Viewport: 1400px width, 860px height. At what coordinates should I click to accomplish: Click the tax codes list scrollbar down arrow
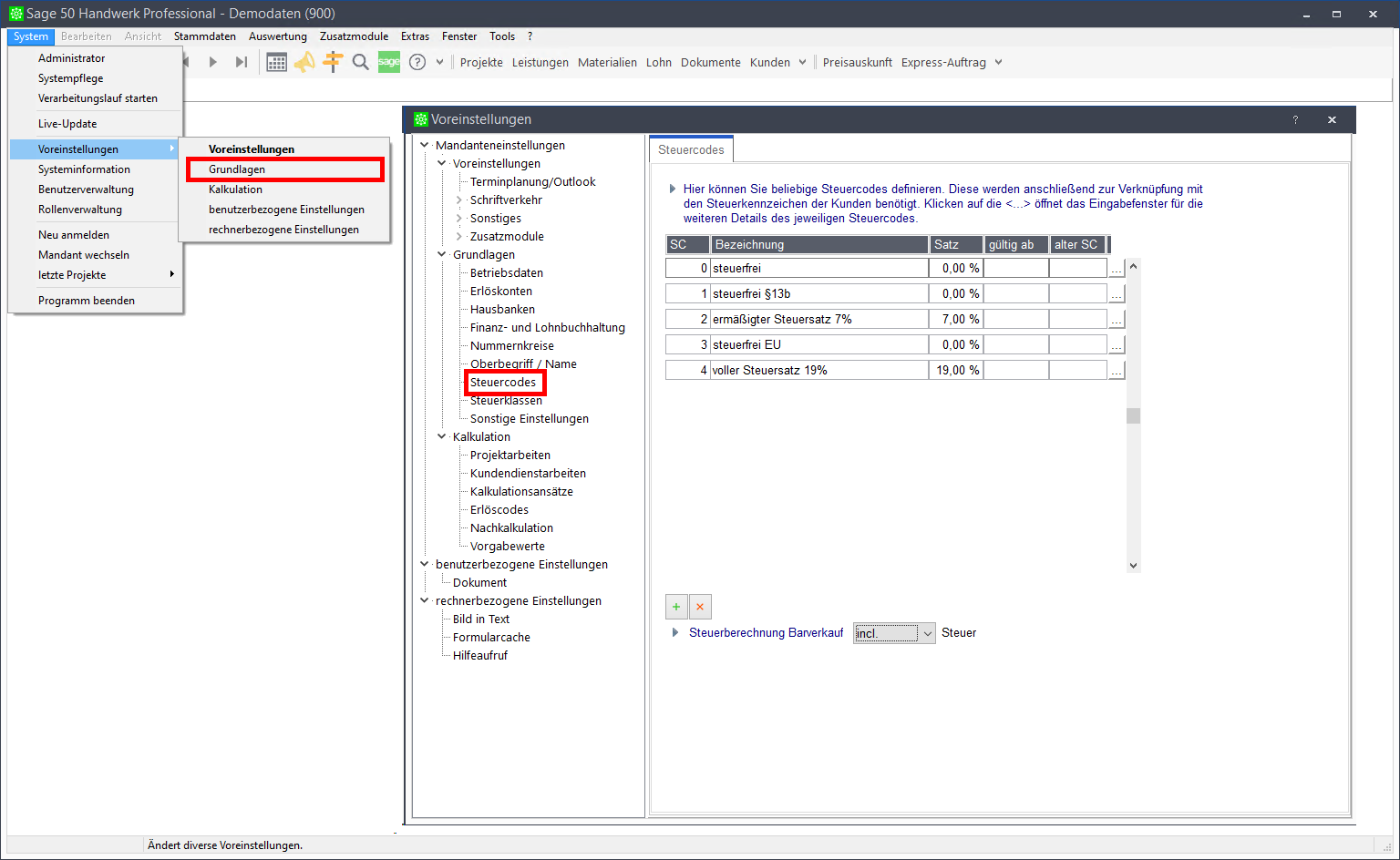tap(1133, 565)
